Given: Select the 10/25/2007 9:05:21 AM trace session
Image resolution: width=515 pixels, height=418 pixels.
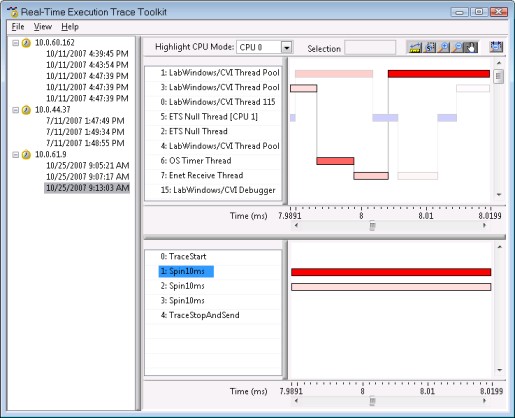Looking at the screenshot, I should pyautogui.click(x=87, y=165).
